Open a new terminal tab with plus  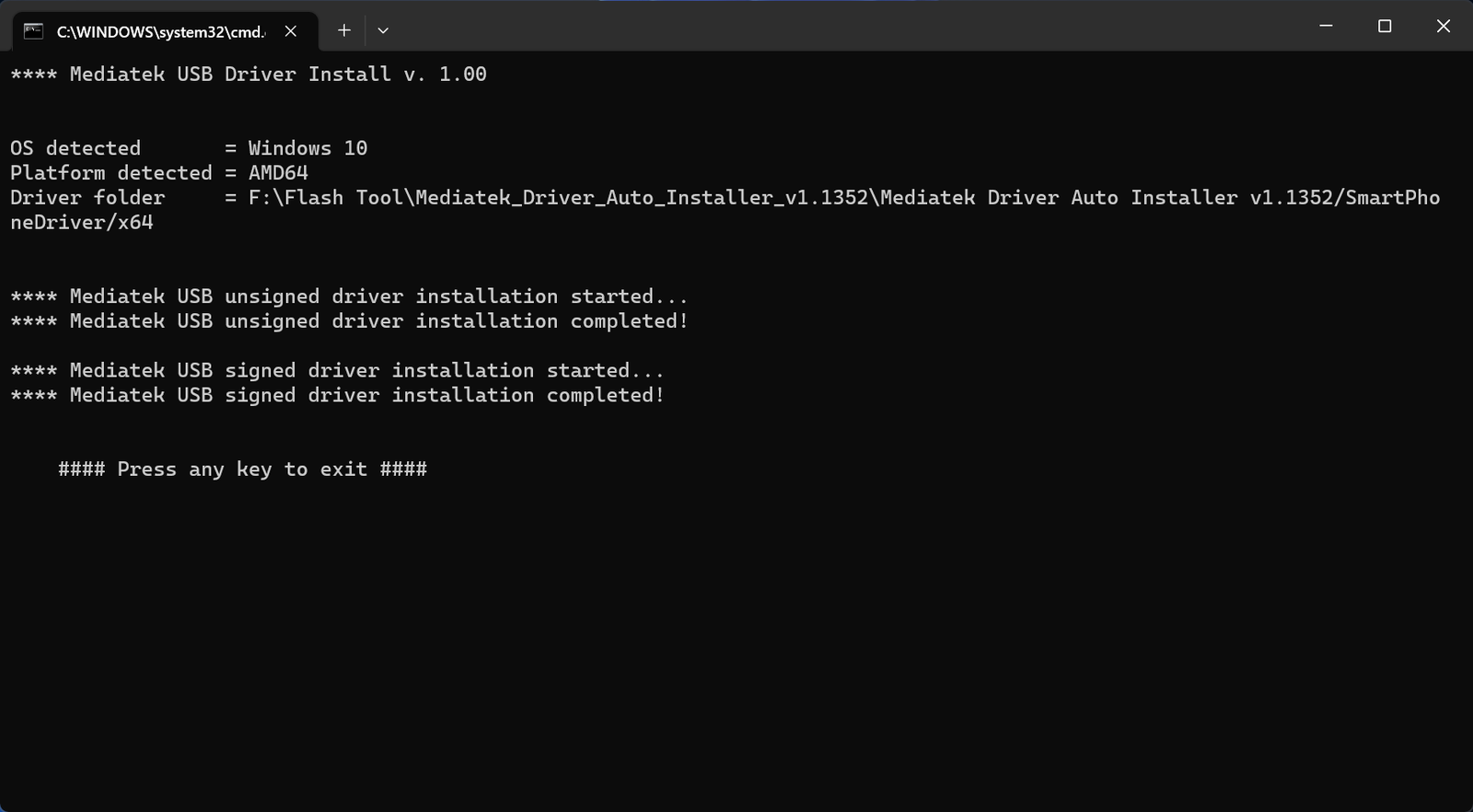pyautogui.click(x=343, y=30)
